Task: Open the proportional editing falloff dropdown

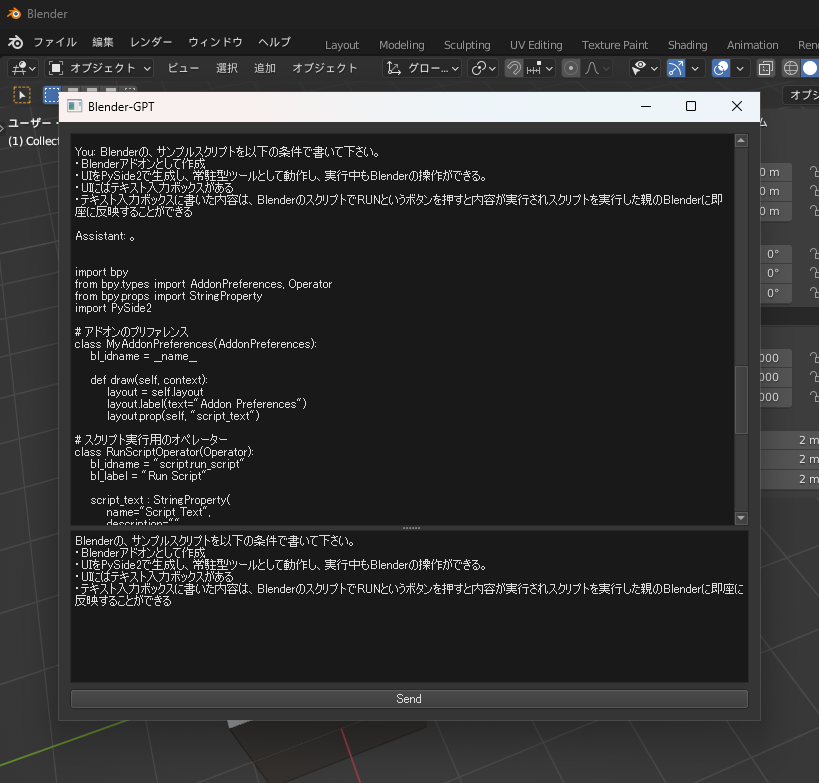Action: click(597, 68)
